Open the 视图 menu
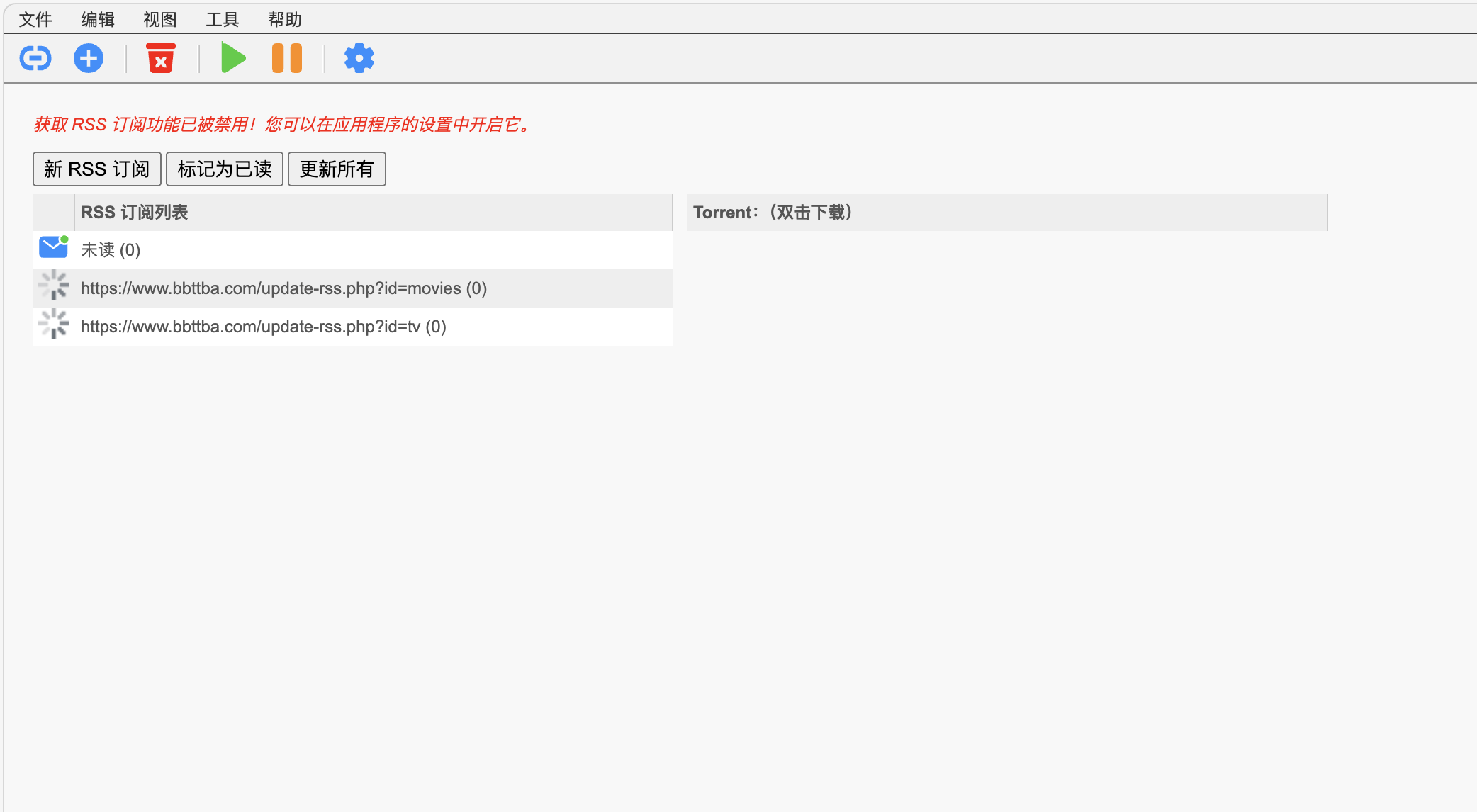The image size is (1477, 812). pos(160,19)
